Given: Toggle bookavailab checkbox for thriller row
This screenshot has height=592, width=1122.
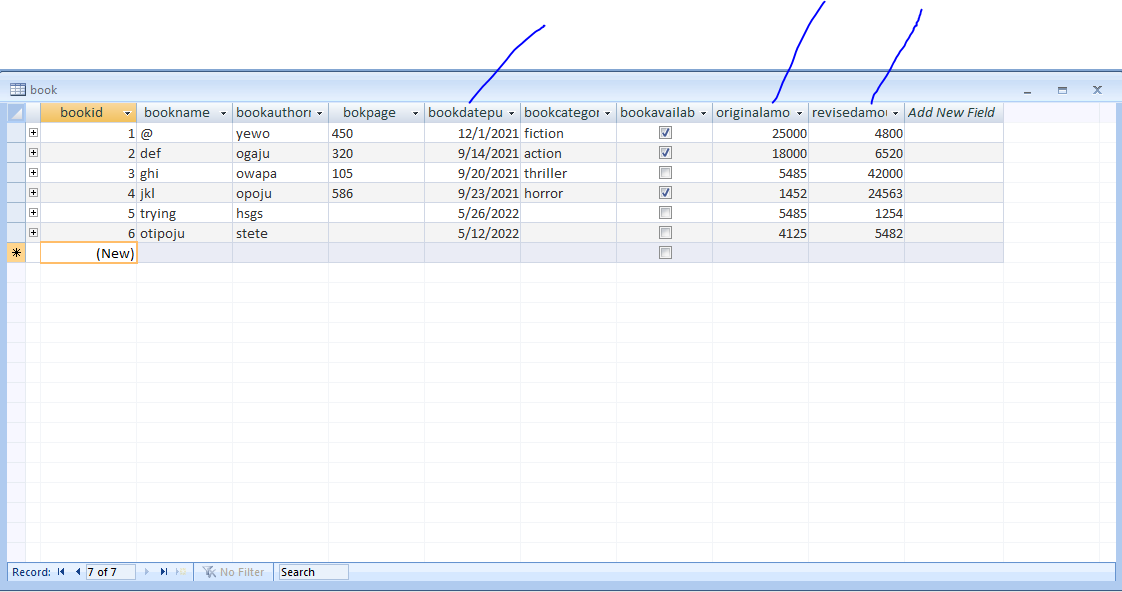Looking at the screenshot, I should tap(665, 173).
